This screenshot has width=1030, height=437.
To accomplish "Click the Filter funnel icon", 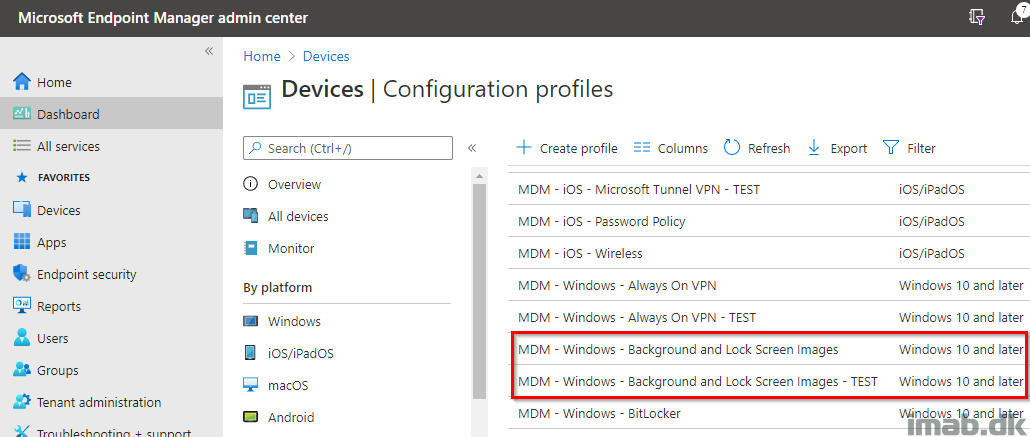I will coord(891,147).
